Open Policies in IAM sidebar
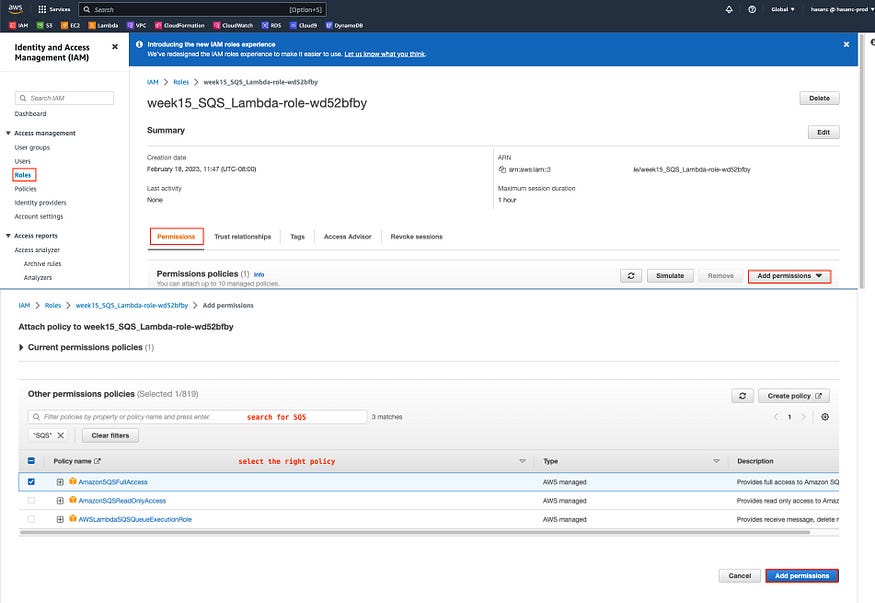Viewport: 875px width, 603px height. (x=25, y=189)
